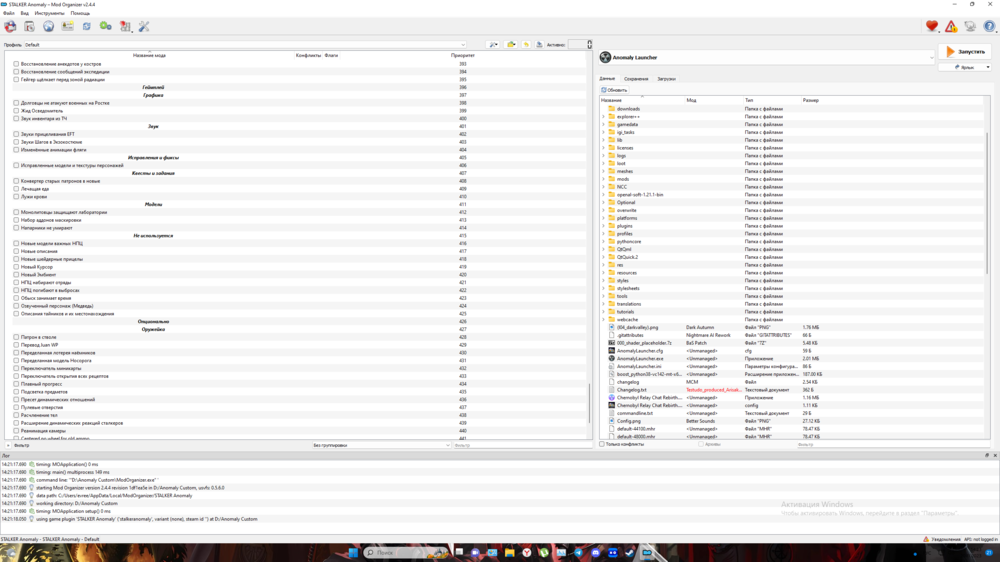Image resolution: width=1000 pixels, height=562 pixels.
Task: Toggle the 'Новый Курсор' mod checkbox
Action: (x=16, y=267)
